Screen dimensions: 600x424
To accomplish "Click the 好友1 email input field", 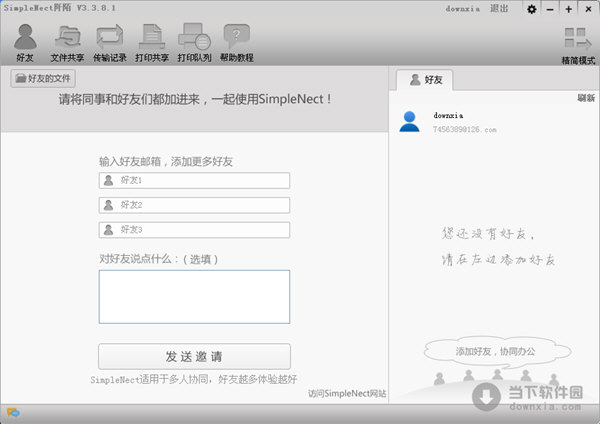I will pos(194,181).
